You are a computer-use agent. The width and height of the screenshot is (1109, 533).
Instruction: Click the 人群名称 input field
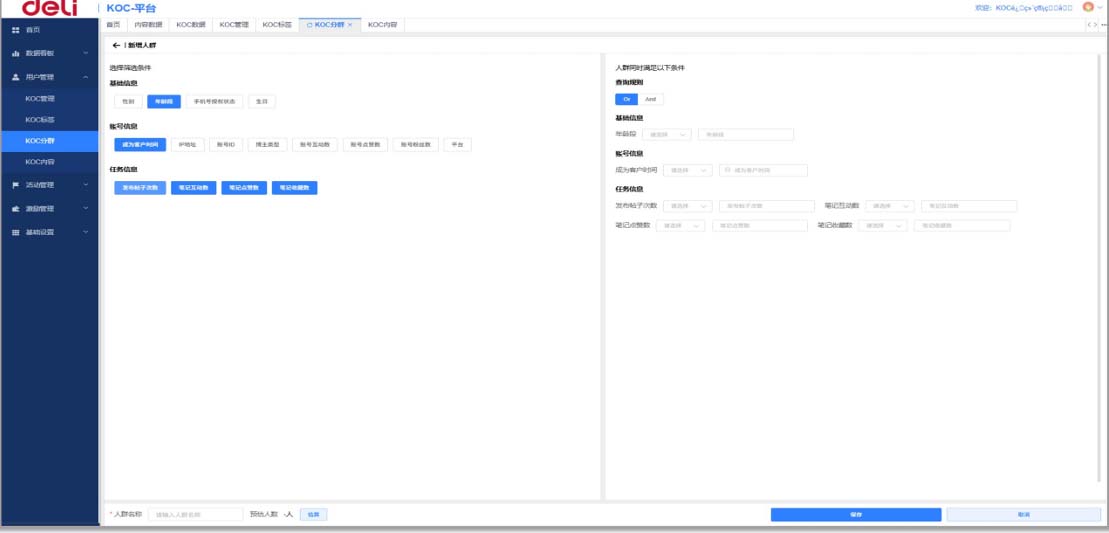(195, 514)
